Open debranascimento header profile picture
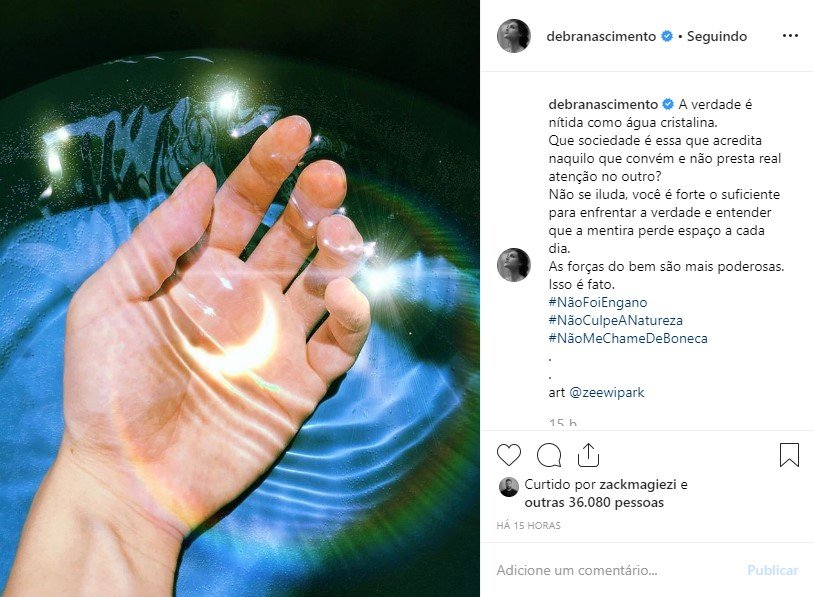 pyautogui.click(x=513, y=36)
